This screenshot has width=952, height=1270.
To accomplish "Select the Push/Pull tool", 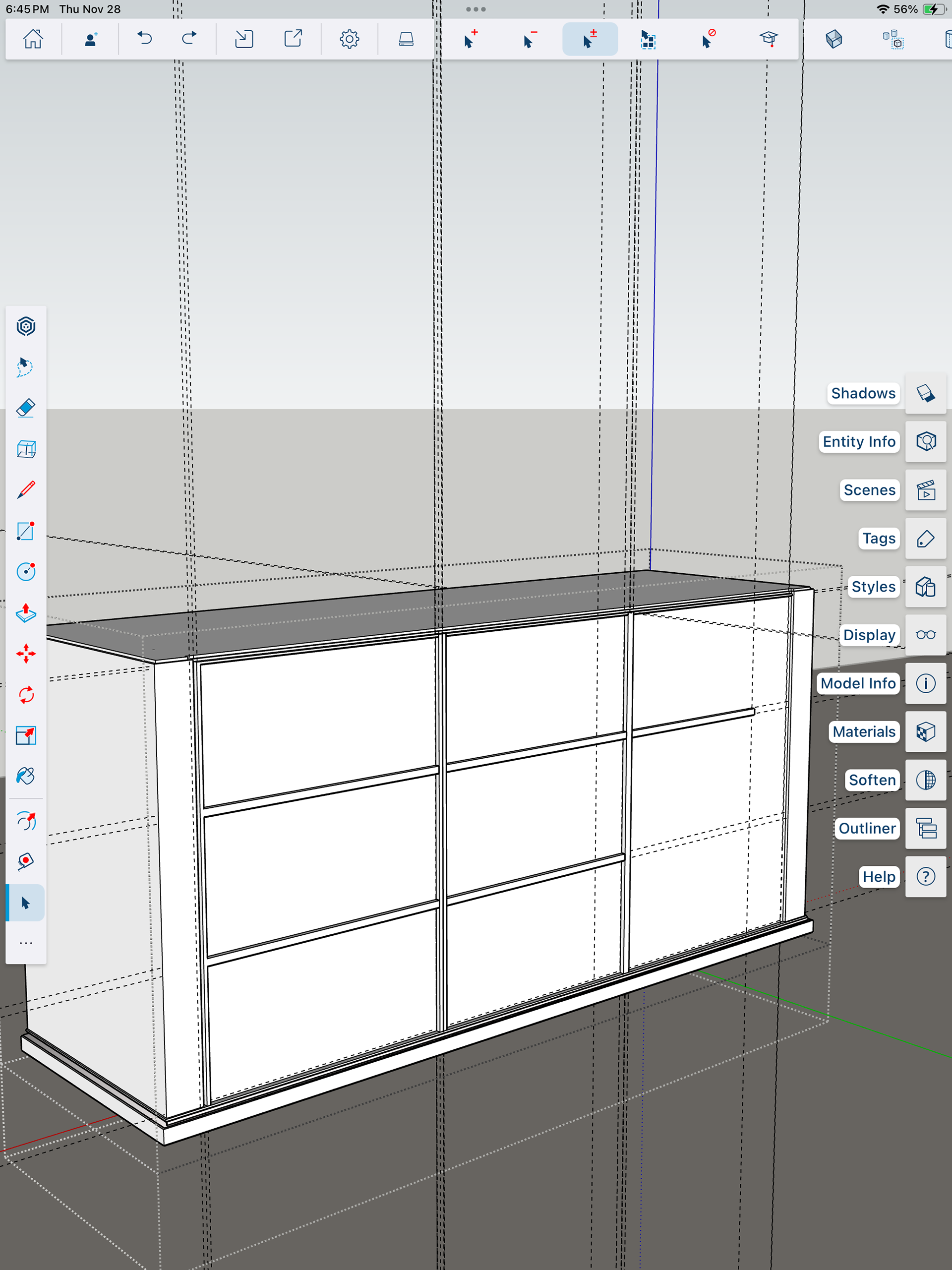I will pyautogui.click(x=26, y=612).
